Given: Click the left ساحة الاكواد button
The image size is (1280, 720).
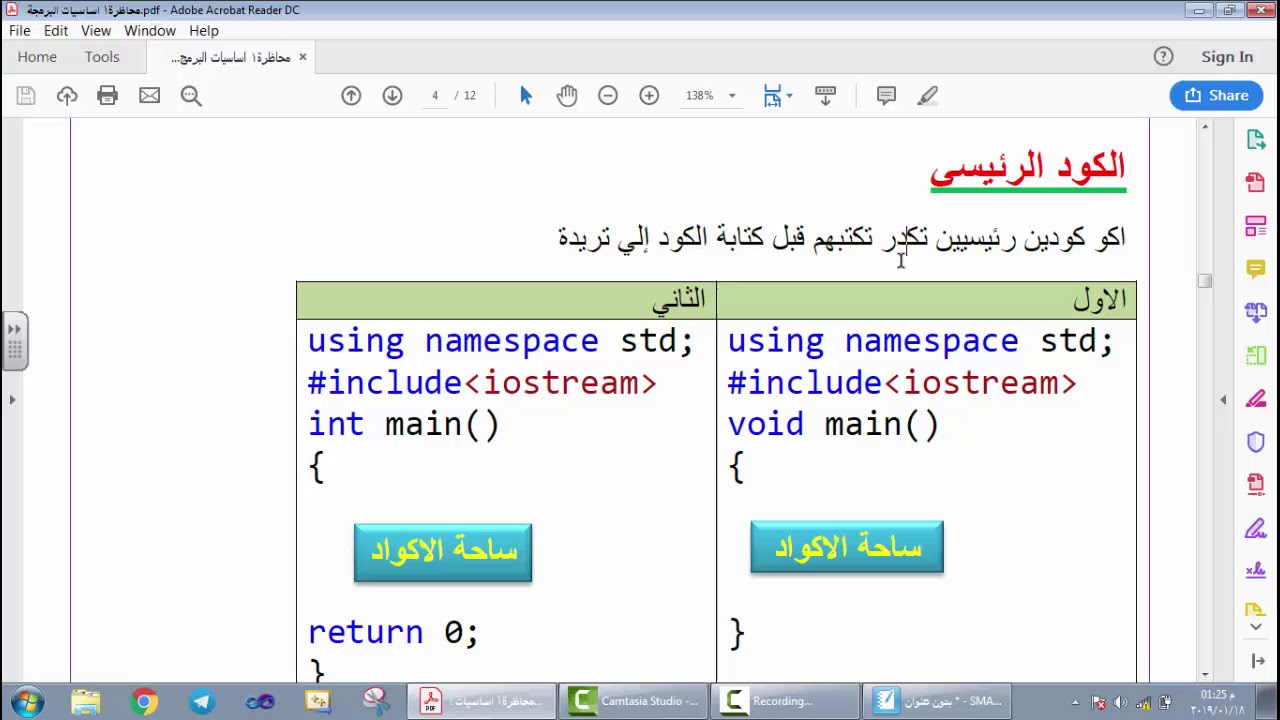Looking at the screenshot, I should click(x=443, y=552).
